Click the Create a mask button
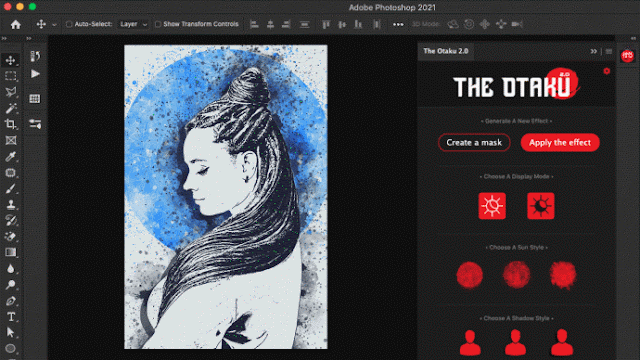 pos(474,142)
